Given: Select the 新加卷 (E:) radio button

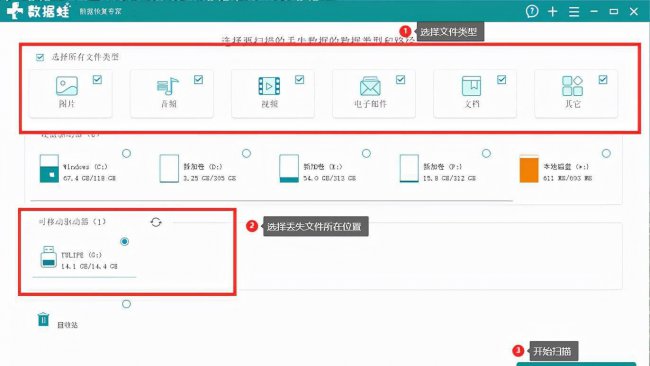Looking at the screenshot, I should [366, 153].
